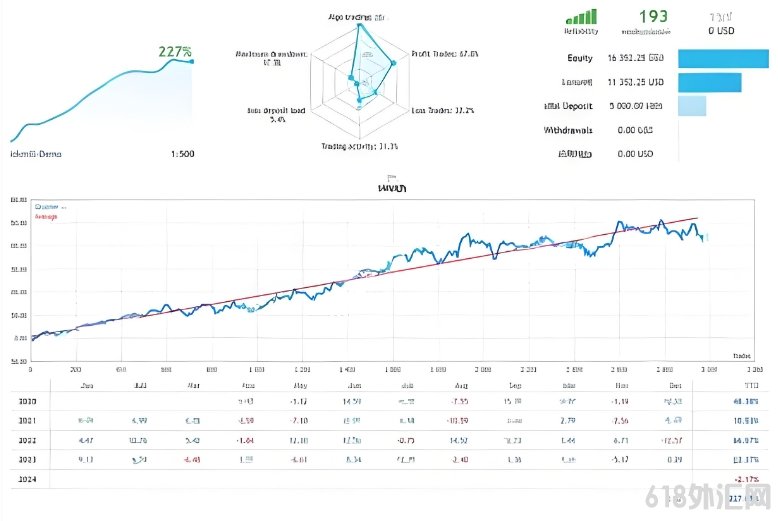The image size is (778, 521).
Task: Select the 2020 row in the monthly table
Action: pyautogui.click(x=389, y=401)
